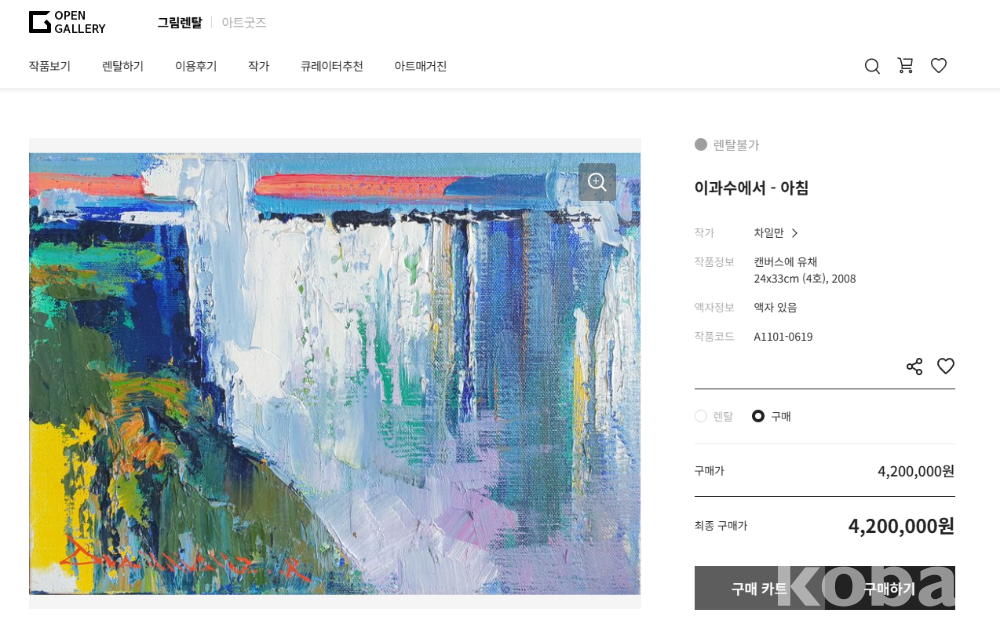Screen dimensions: 1000x624
Task: Open the 아트매거진 menu item
Action: click(420, 66)
